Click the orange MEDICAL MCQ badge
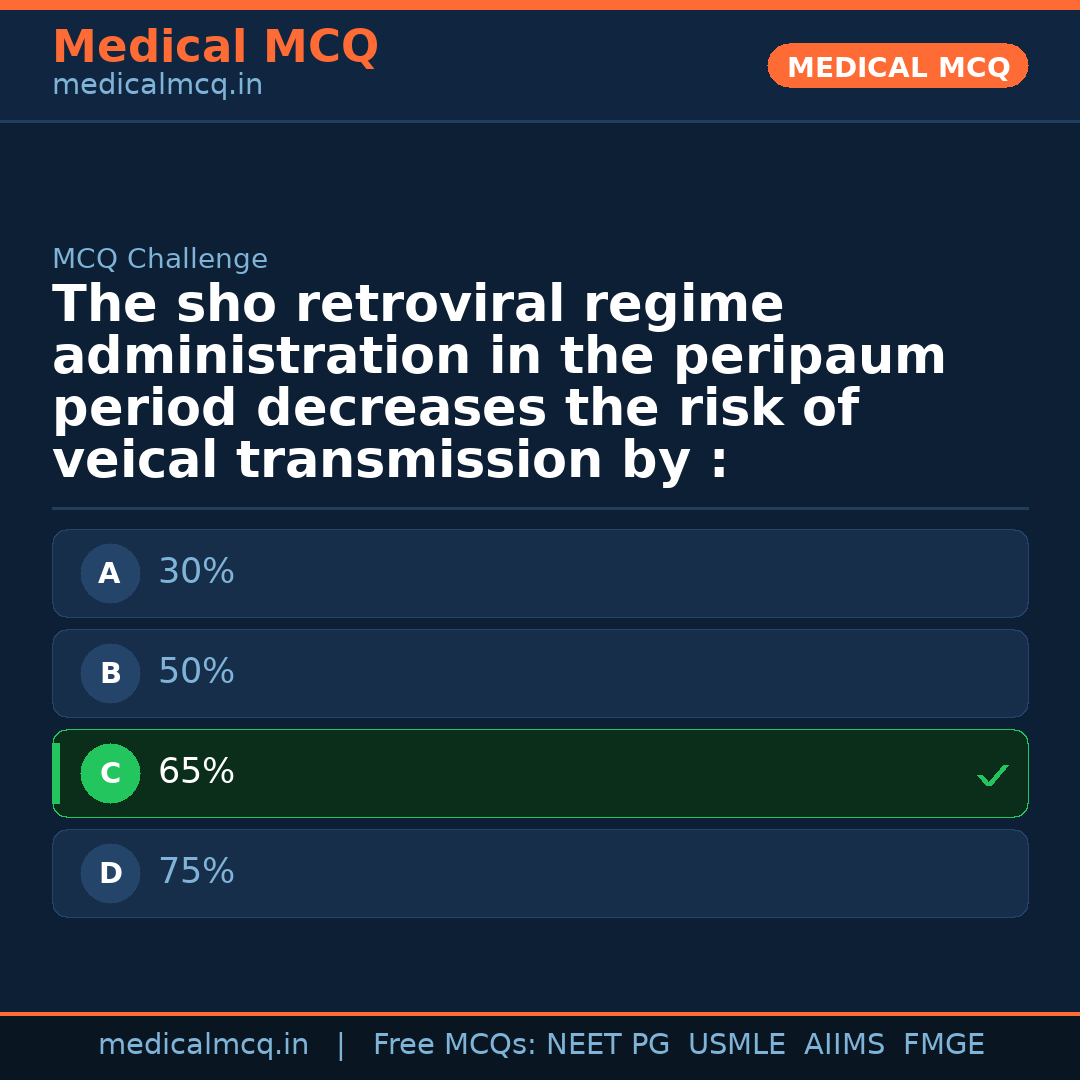This screenshot has width=1080, height=1080. (897, 67)
